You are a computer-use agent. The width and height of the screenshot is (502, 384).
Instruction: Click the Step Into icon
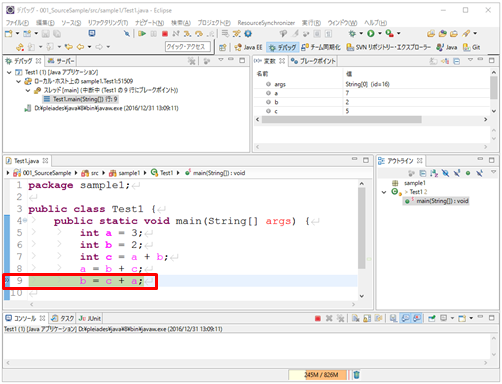point(187,33)
